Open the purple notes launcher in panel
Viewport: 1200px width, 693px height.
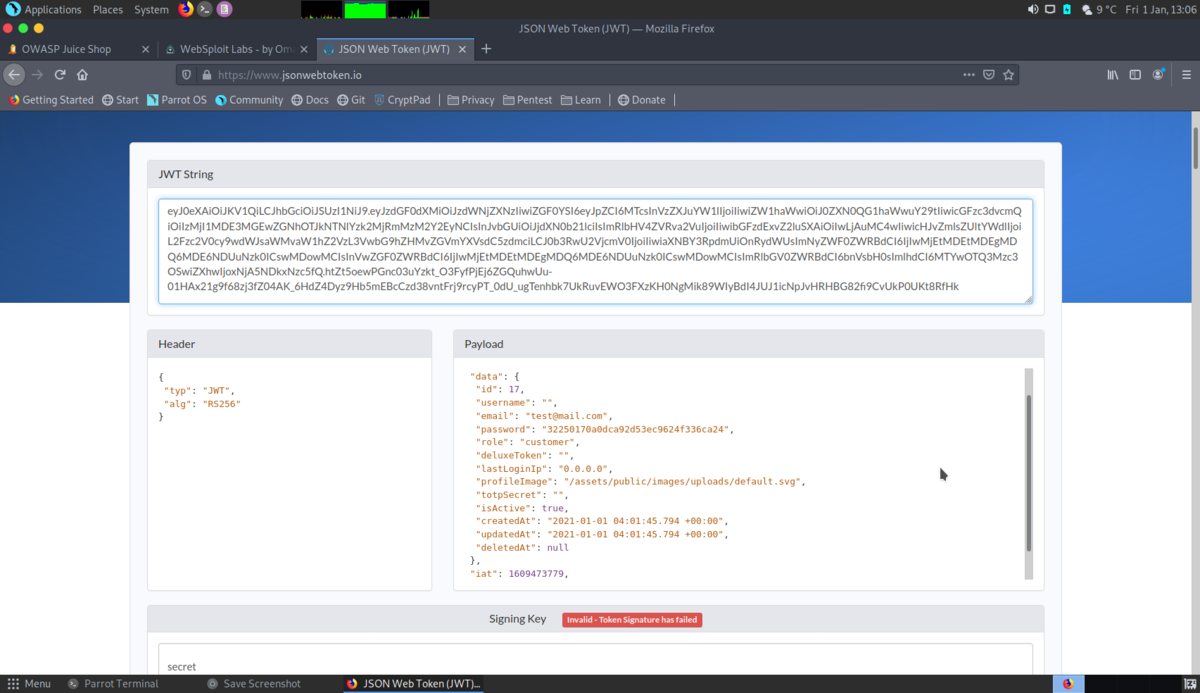225,9
